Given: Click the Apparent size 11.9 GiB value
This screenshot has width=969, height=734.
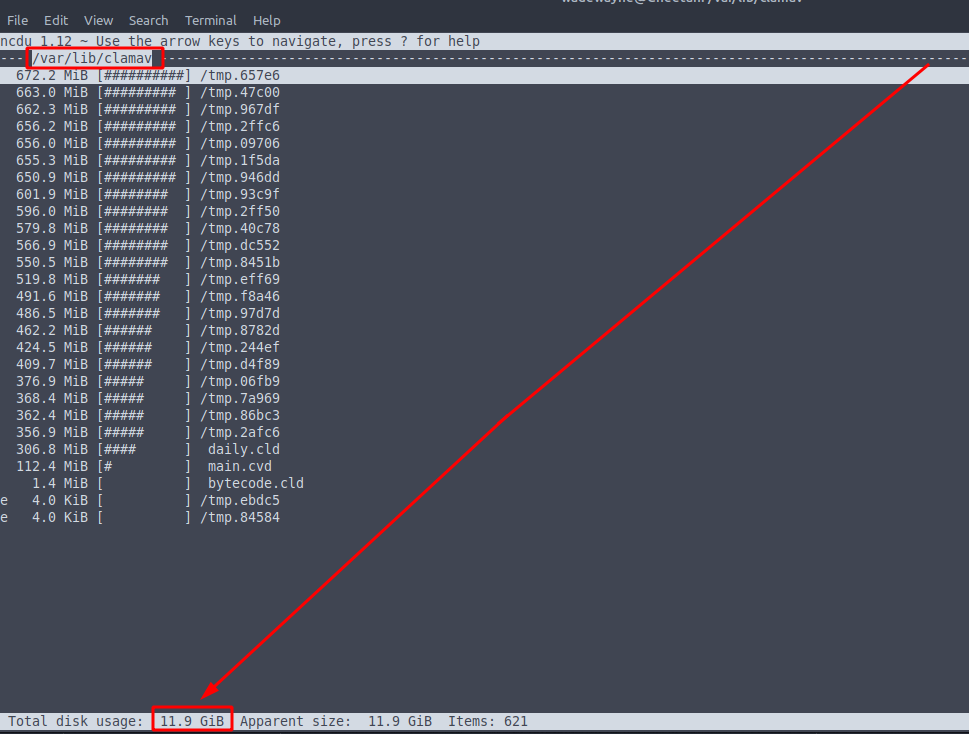Looking at the screenshot, I should point(400,721).
